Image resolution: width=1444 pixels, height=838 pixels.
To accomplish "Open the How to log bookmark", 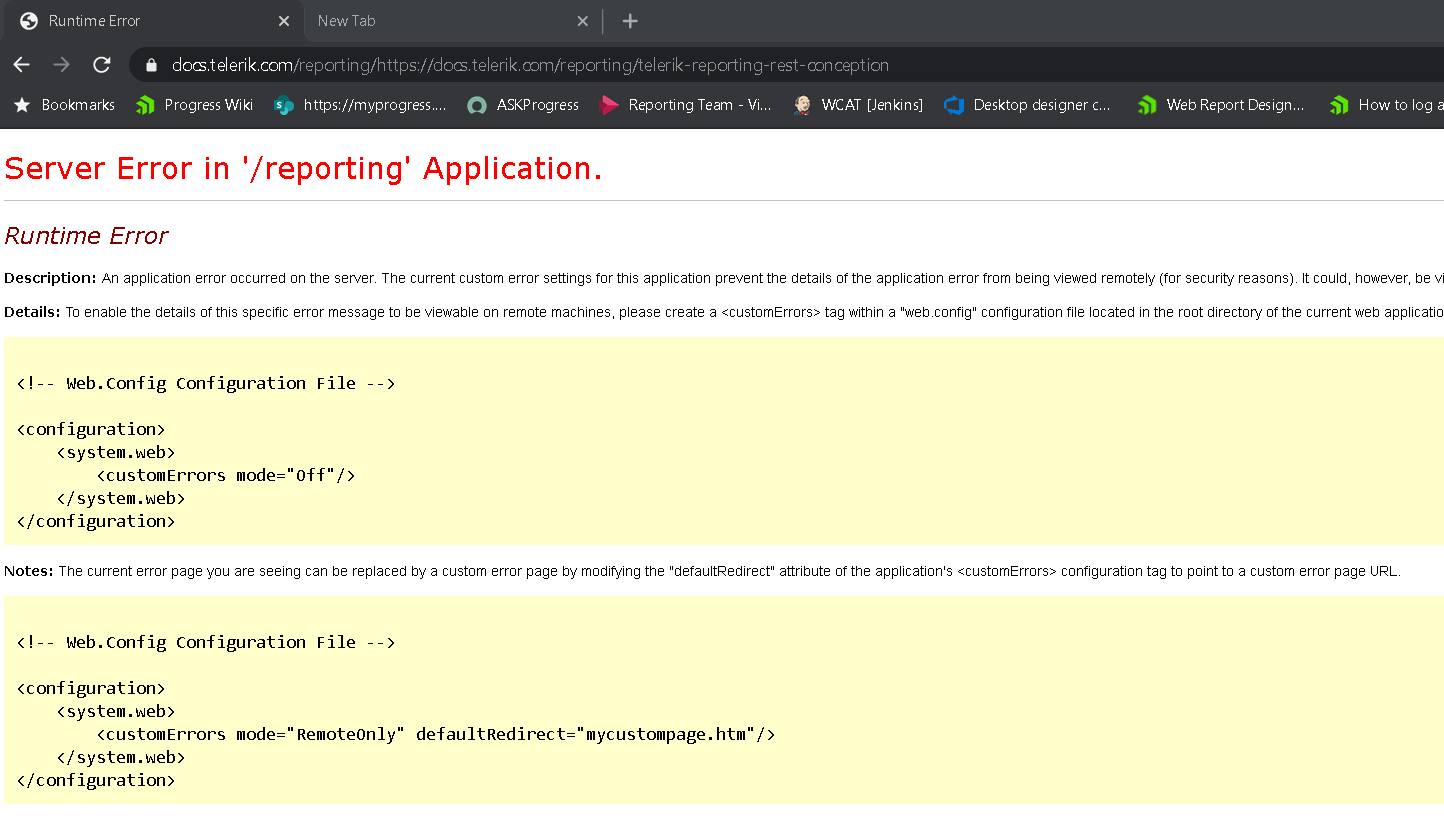I will 1386,105.
